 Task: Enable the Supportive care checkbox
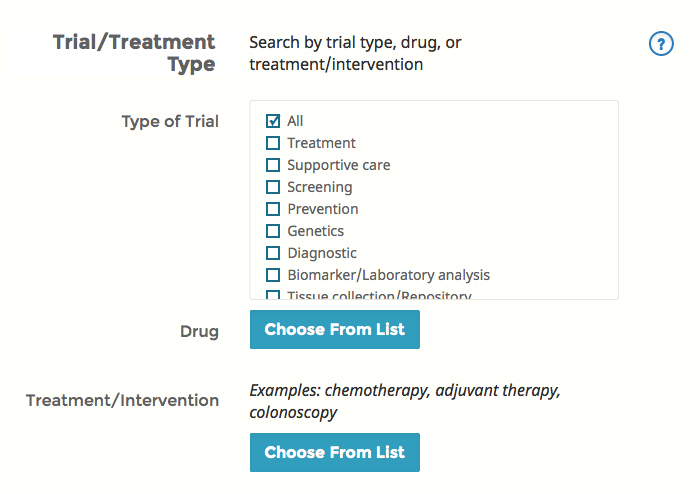pyautogui.click(x=273, y=165)
